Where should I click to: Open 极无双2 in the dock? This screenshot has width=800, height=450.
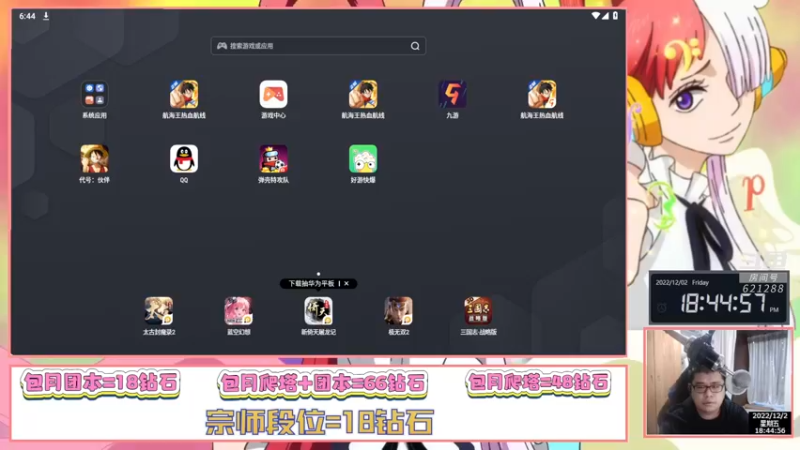click(x=398, y=311)
